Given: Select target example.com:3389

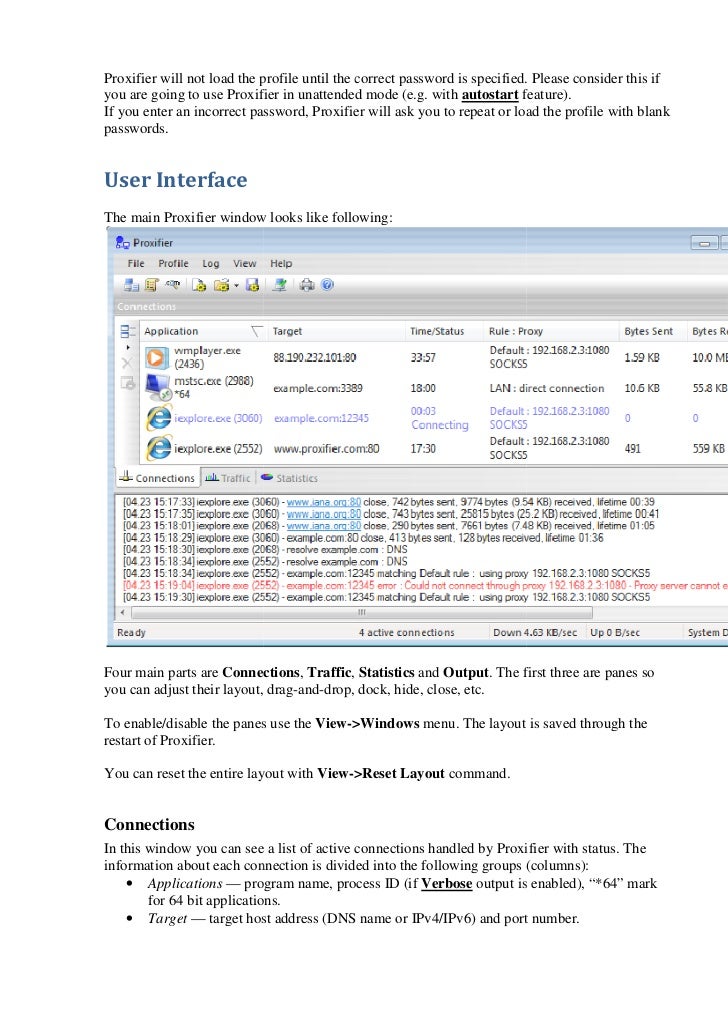Looking at the screenshot, I should (x=318, y=388).
